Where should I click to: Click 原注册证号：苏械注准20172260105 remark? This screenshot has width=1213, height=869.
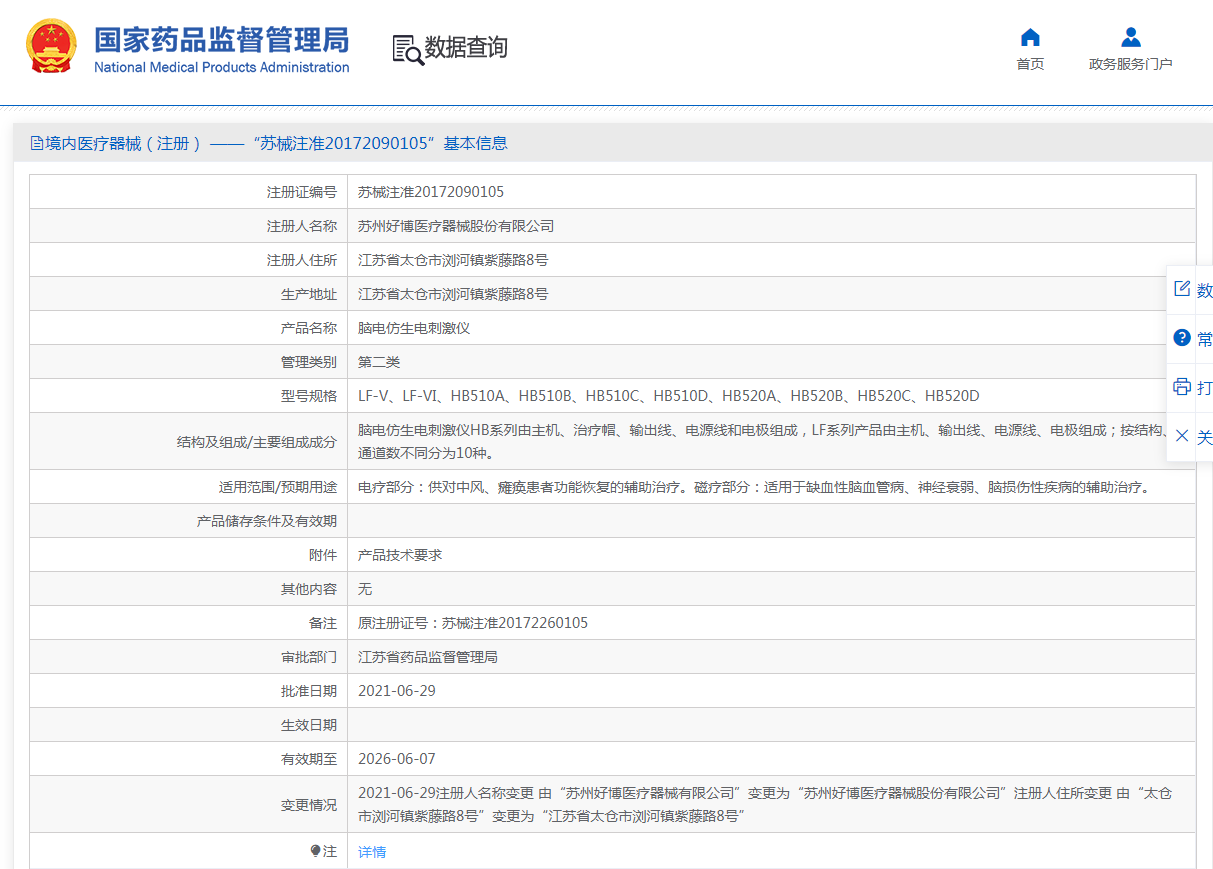click(473, 623)
